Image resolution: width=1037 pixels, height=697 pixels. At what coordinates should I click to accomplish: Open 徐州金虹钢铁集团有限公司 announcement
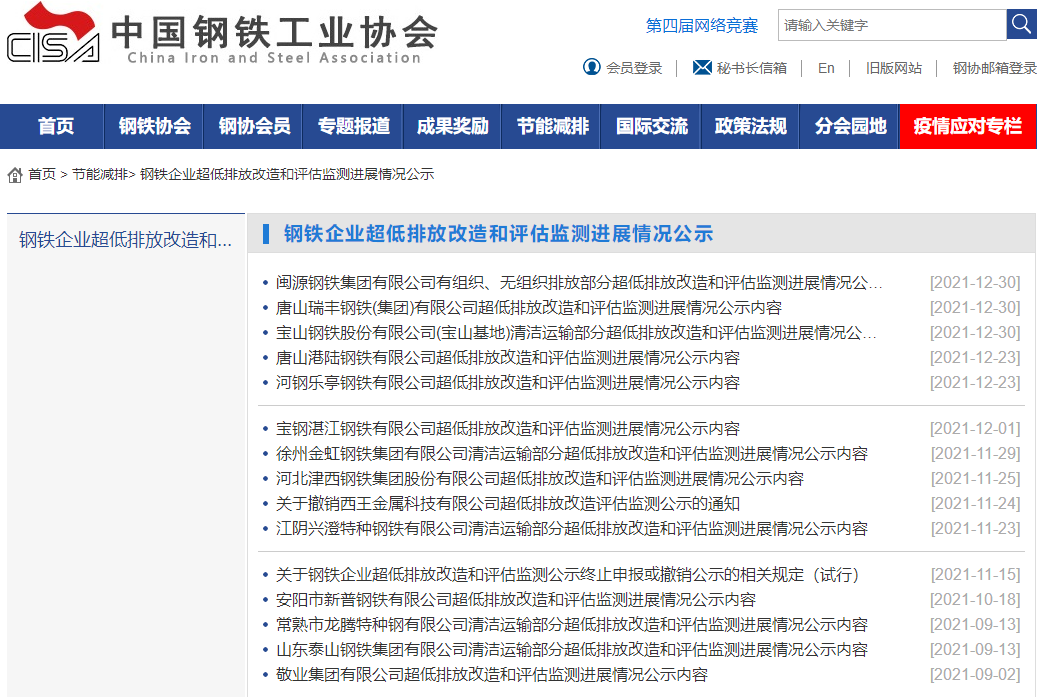pos(571,454)
